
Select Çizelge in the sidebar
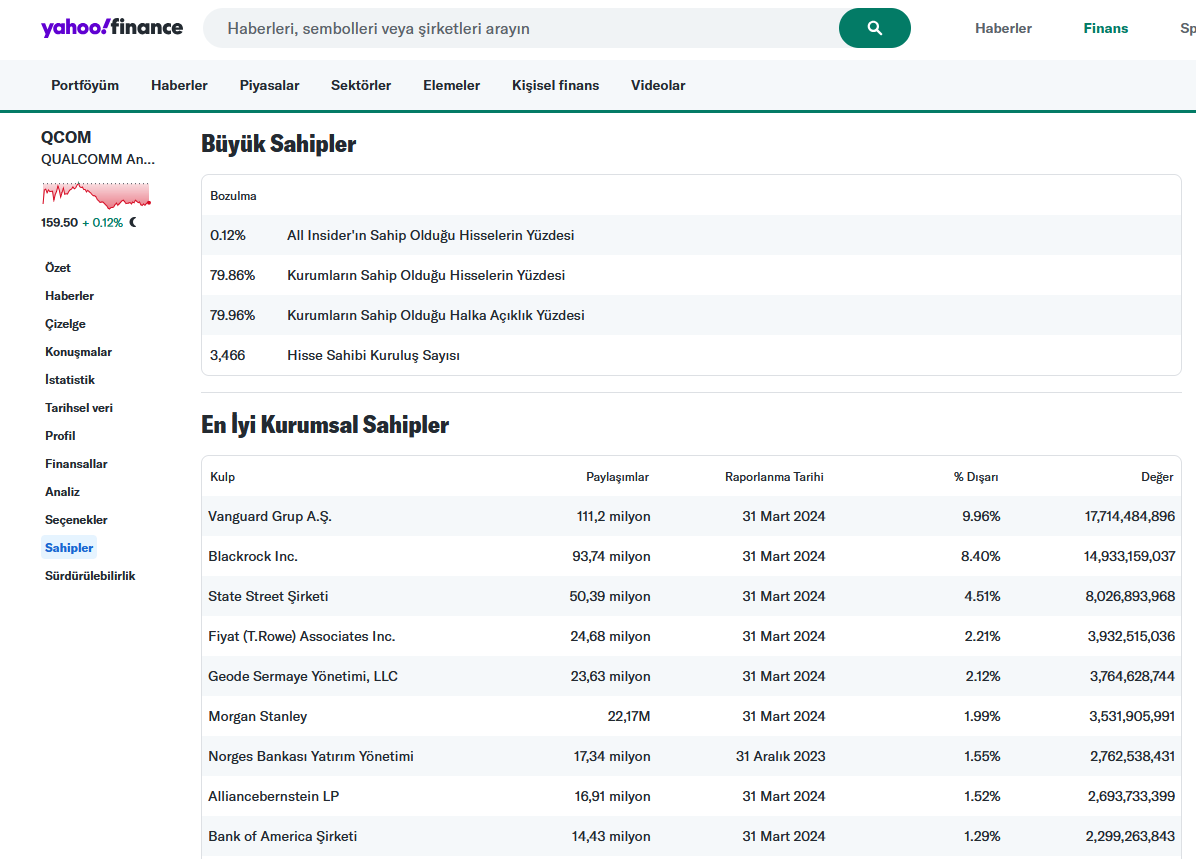[x=66, y=323]
